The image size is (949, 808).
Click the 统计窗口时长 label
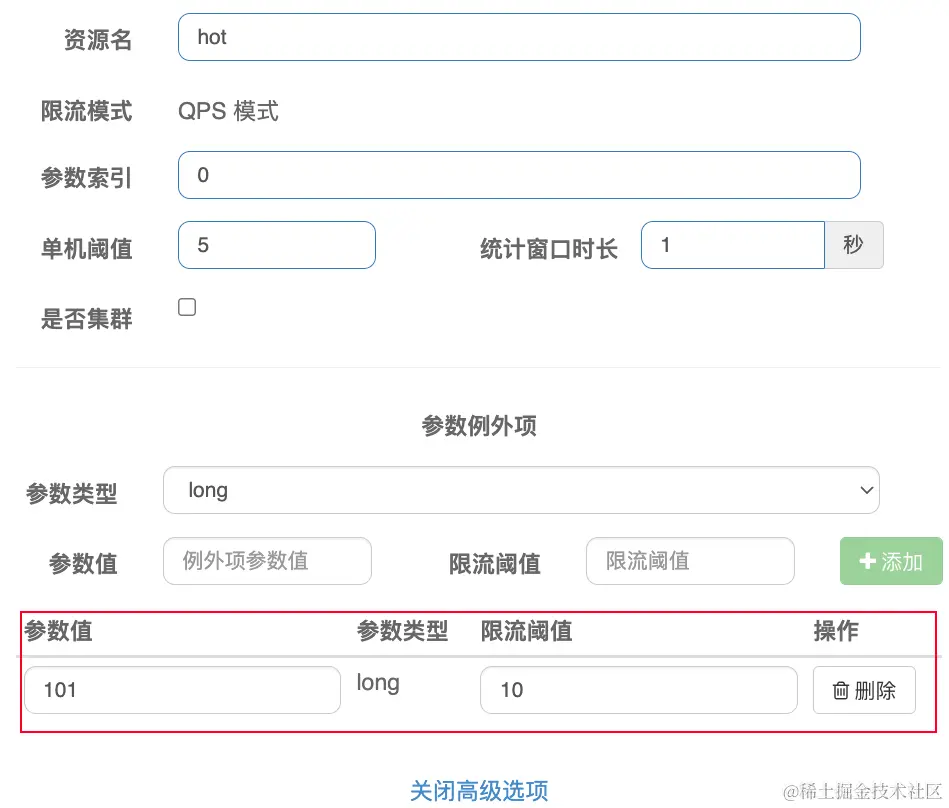(x=549, y=249)
